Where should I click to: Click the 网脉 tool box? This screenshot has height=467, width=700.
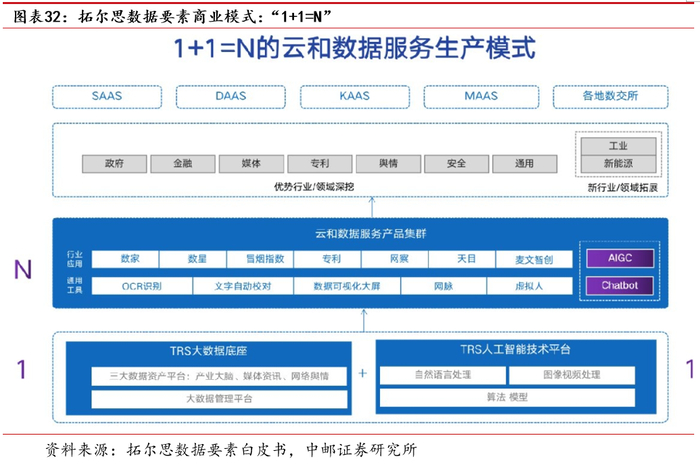pyautogui.click(x=444, y=286)
